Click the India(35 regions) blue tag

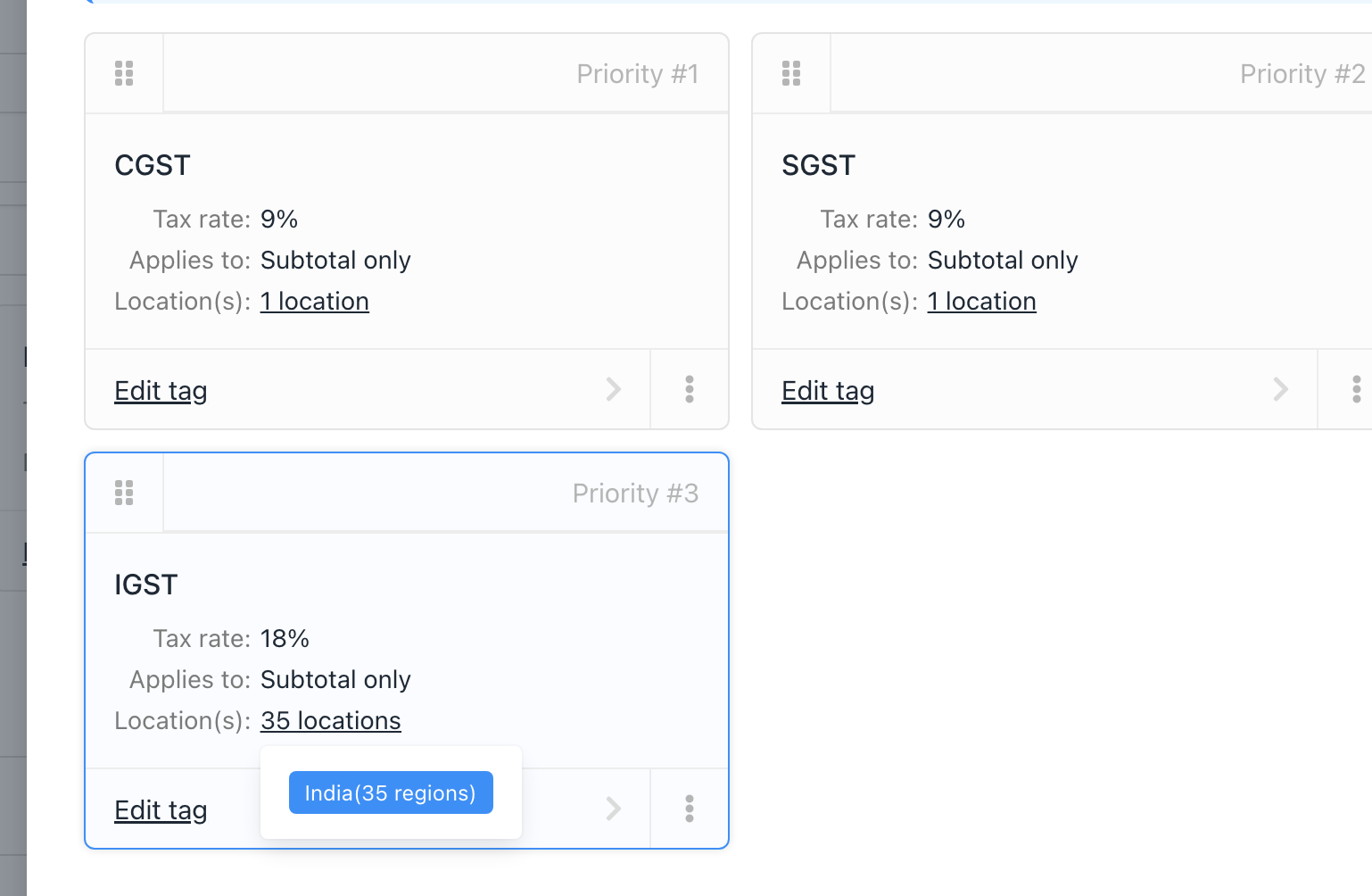click(391, 792)
